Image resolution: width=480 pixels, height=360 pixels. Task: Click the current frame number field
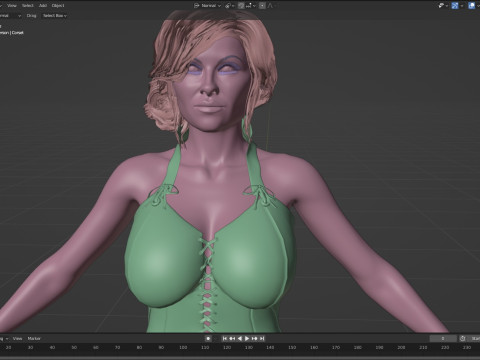443,339
